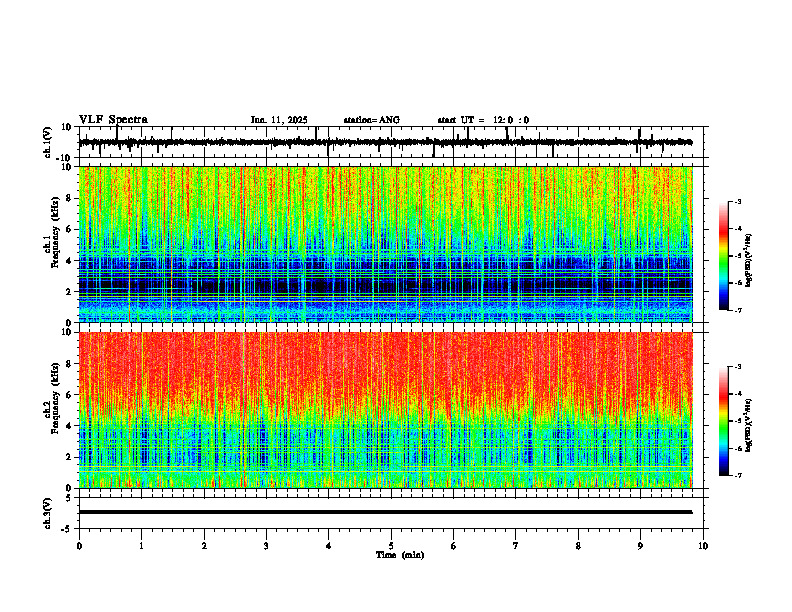The image size is (792, 612).
Task: Click time axis tick label '9'
Action: (640, 546)
